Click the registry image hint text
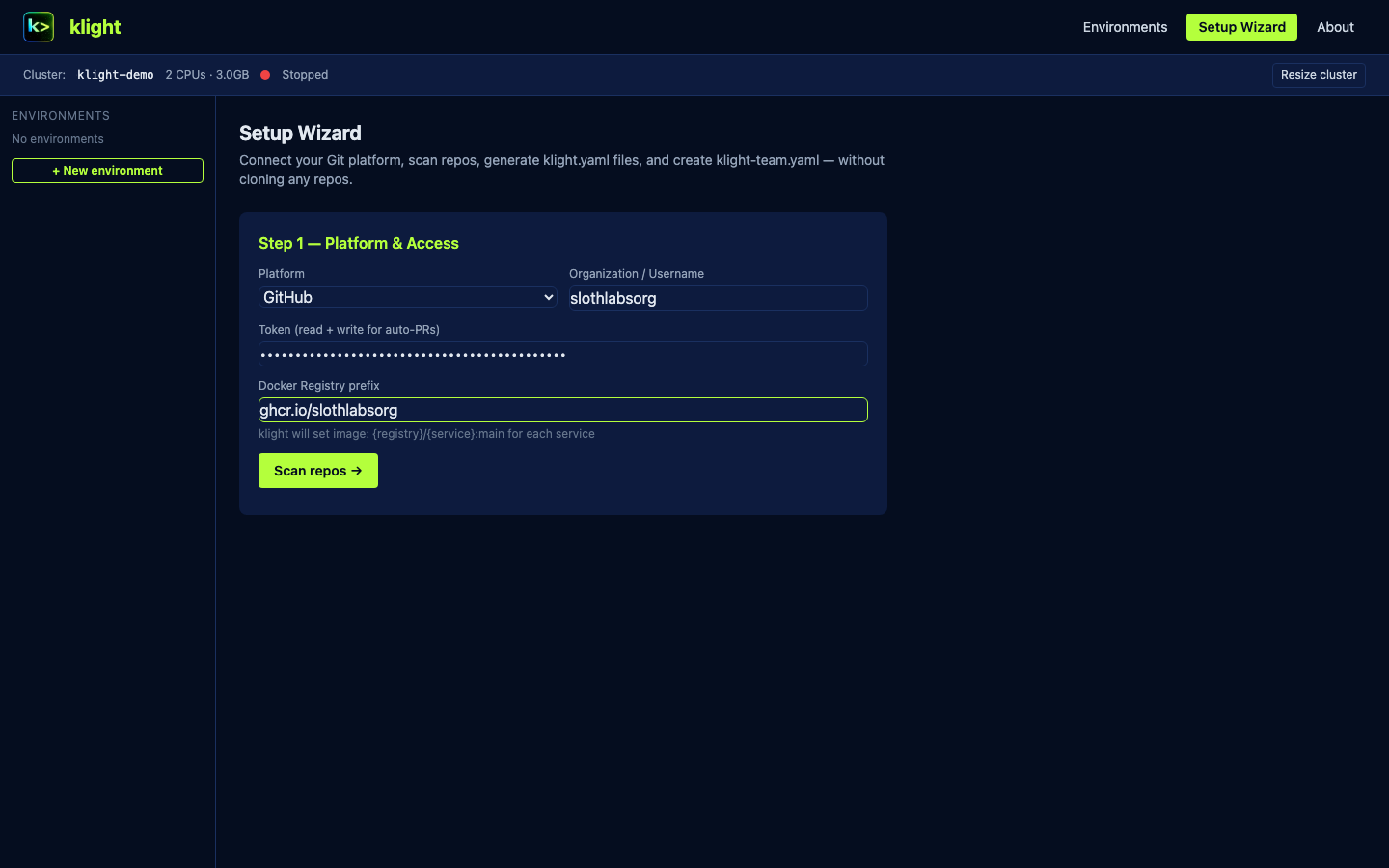Screen dimensions: 1389x868 (426, 434)
